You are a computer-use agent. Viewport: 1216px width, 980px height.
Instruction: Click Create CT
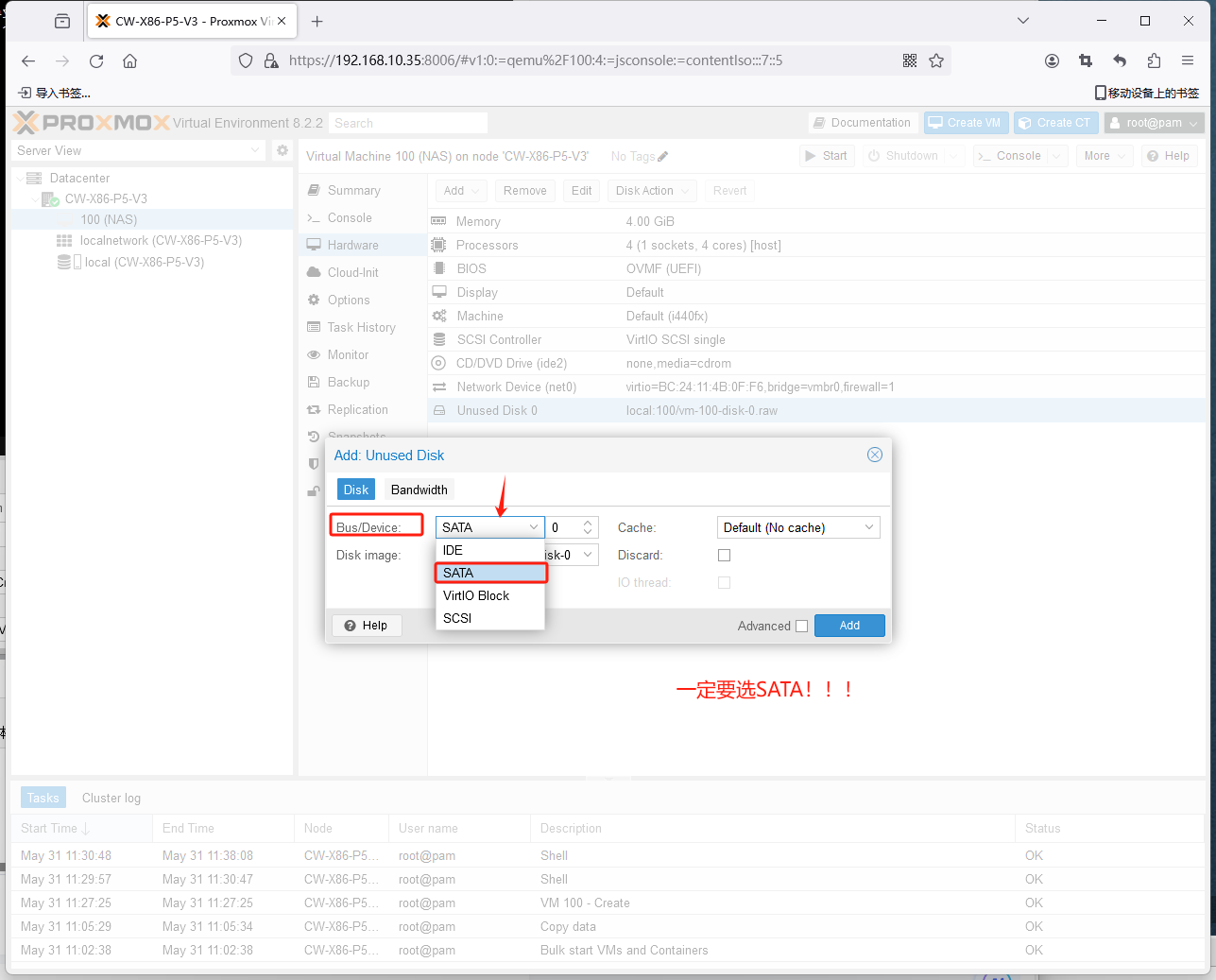[x=1056, y=123]
